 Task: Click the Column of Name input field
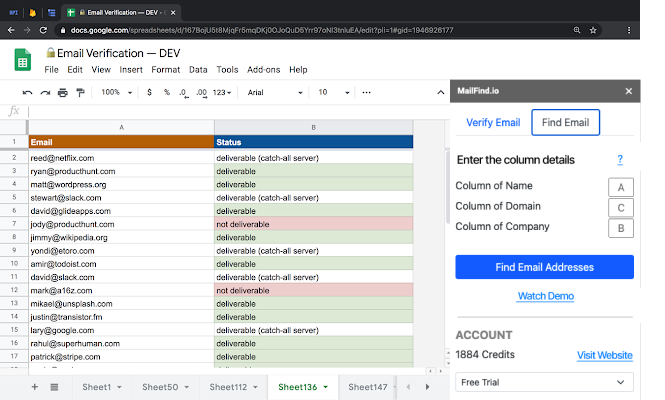tap(621, 187)
